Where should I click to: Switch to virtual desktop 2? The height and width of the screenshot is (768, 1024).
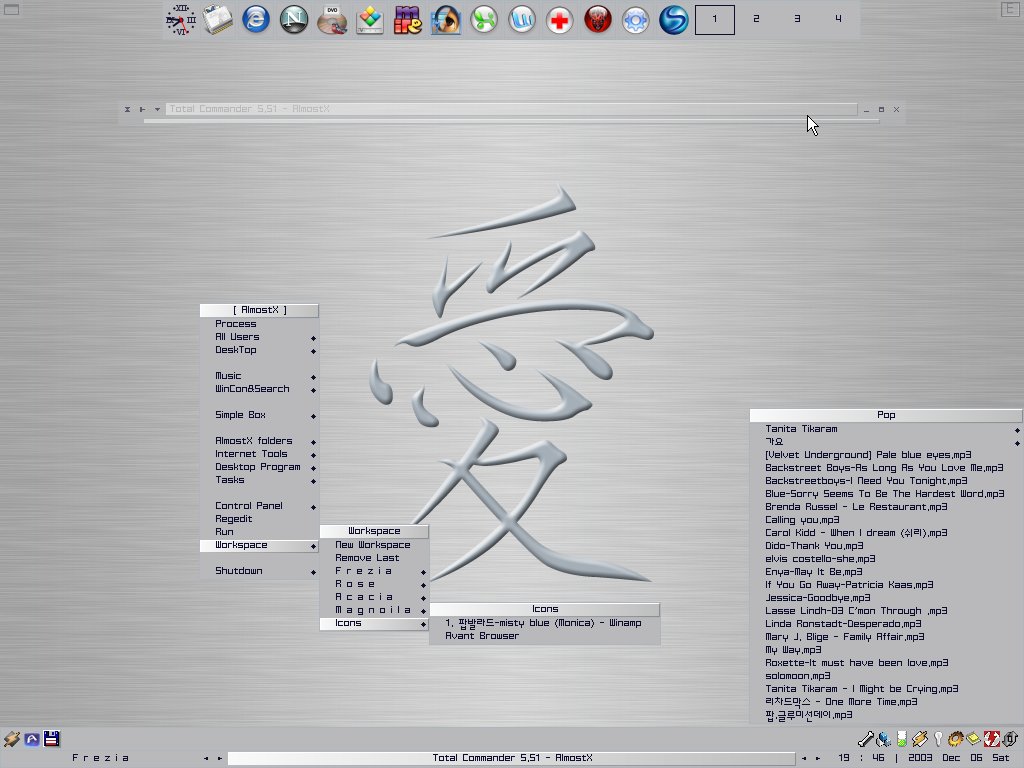[x=756, y=19]
